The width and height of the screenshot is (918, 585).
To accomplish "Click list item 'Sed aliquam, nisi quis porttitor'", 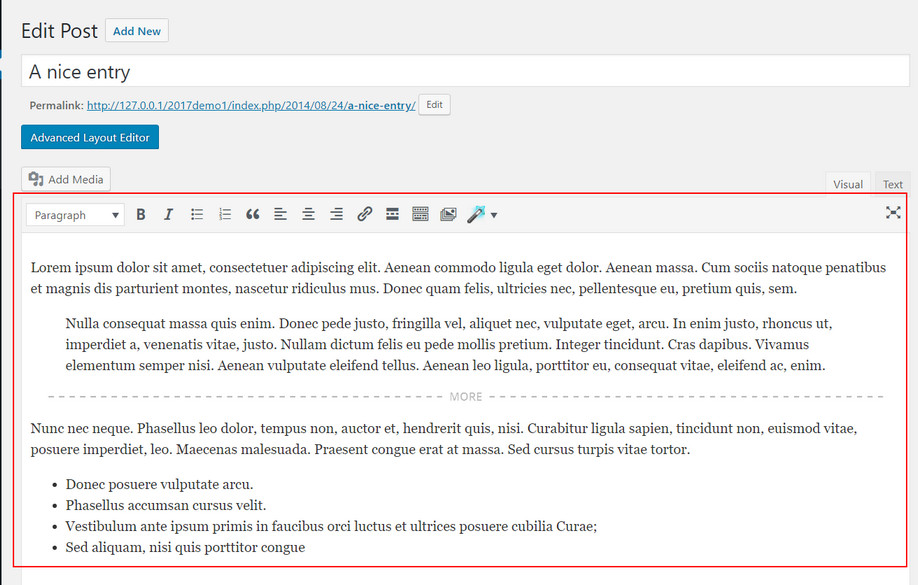I will coord(185,548).
